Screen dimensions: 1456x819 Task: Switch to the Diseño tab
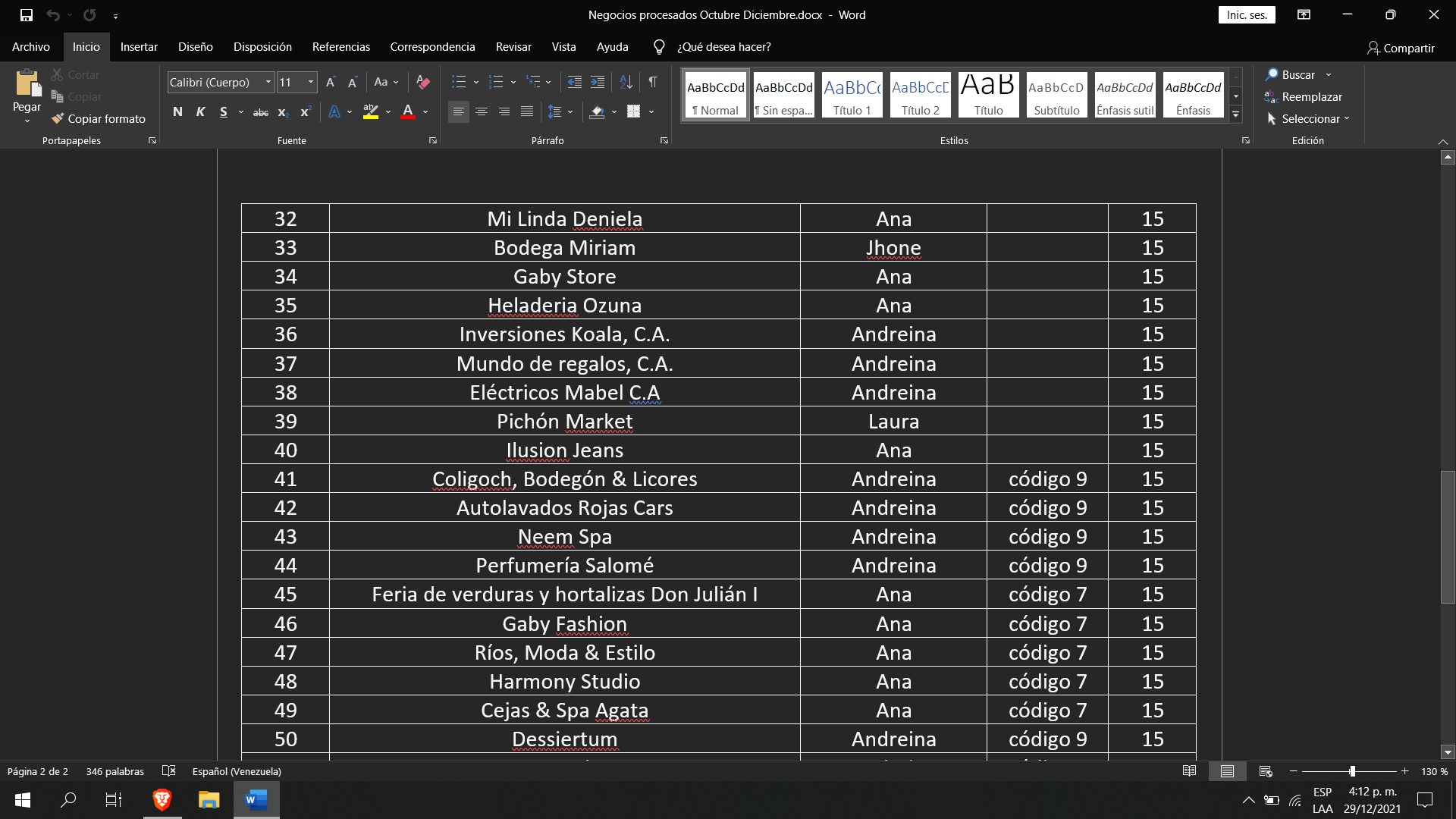click(195, 47)
